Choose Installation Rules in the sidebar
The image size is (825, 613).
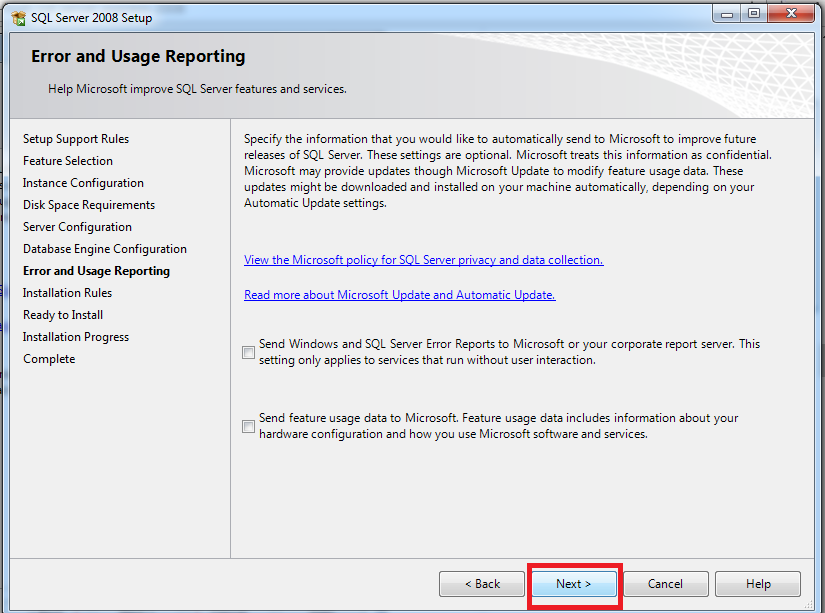(x=67, y=293)
